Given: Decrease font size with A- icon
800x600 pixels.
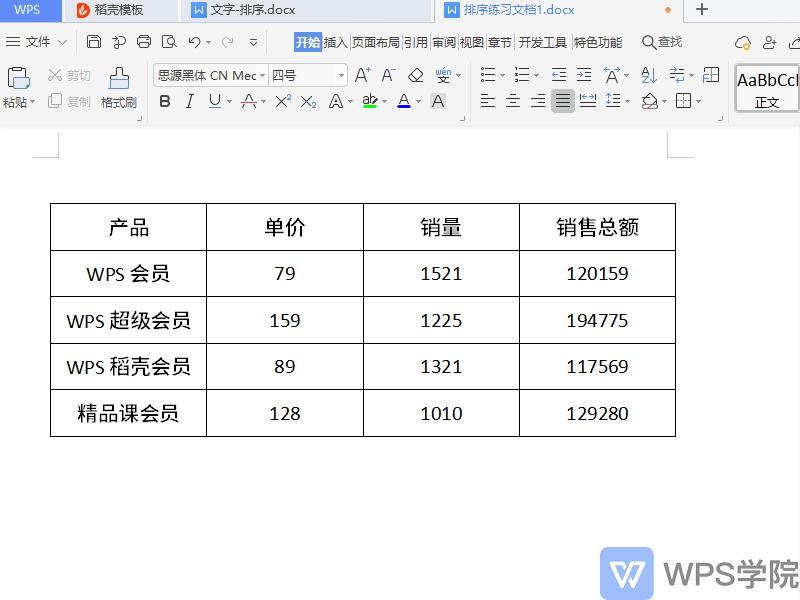Looking at the screenshot, I should point(388,76).
